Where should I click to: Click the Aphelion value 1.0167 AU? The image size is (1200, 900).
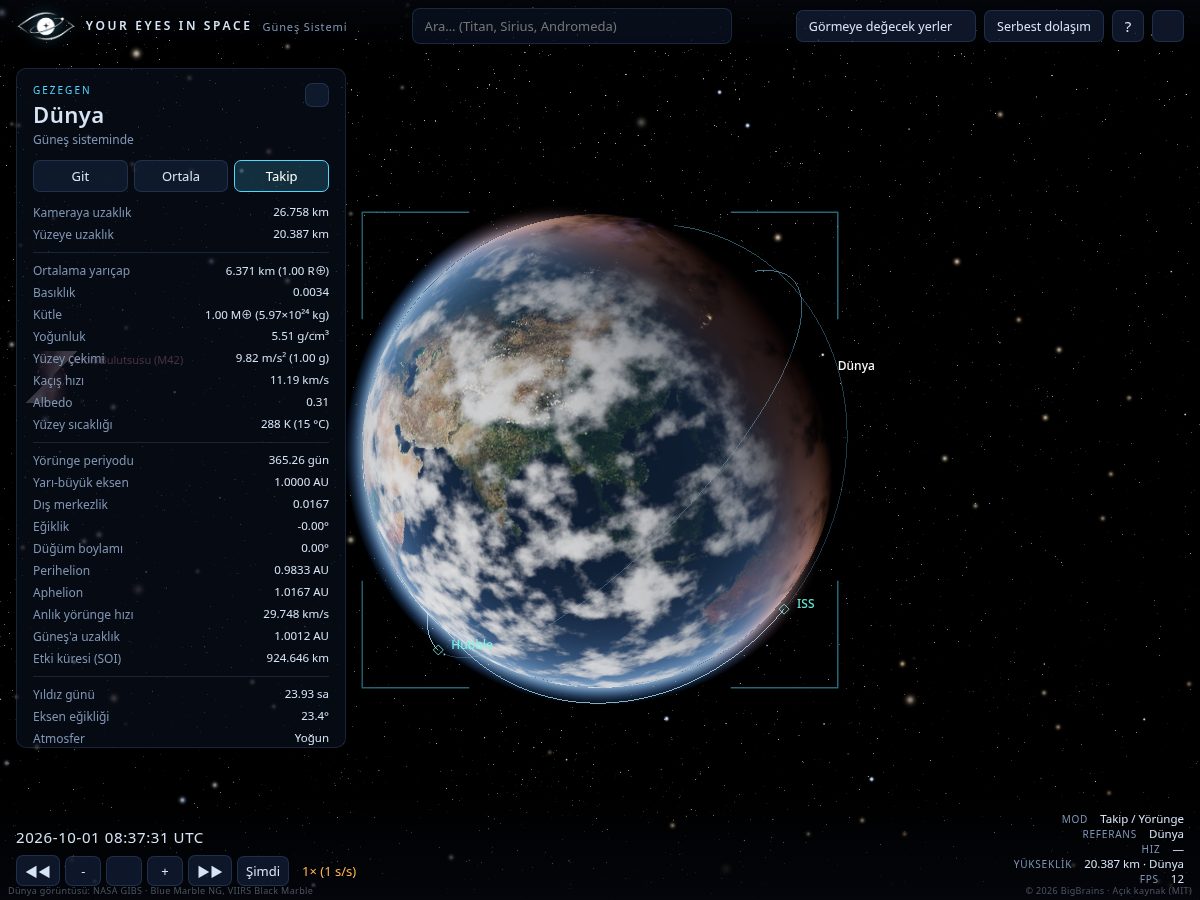pos(301,592)
